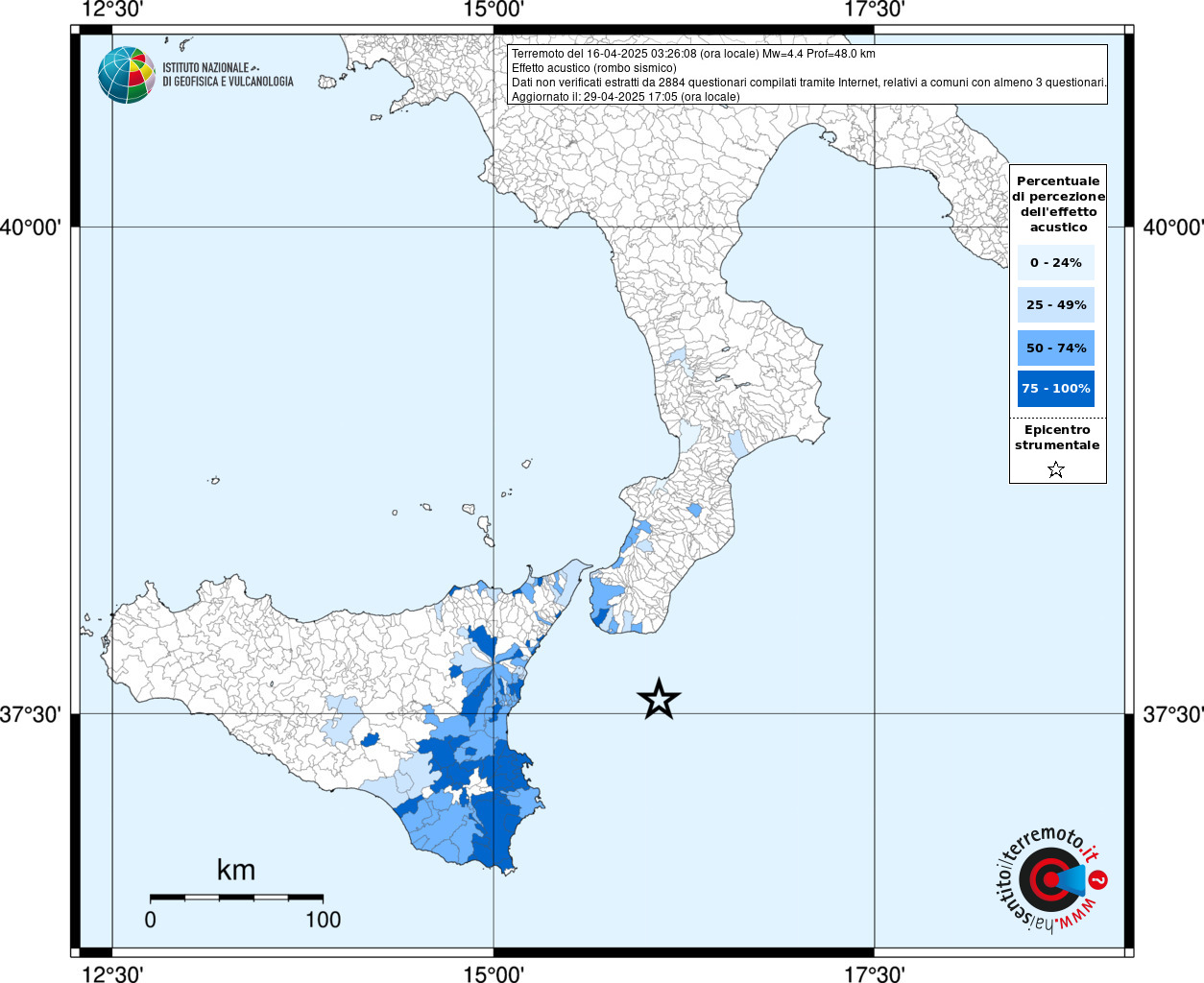1204x983 pixels.
Task: Click left axis label 37°30'
Action: 31,714
